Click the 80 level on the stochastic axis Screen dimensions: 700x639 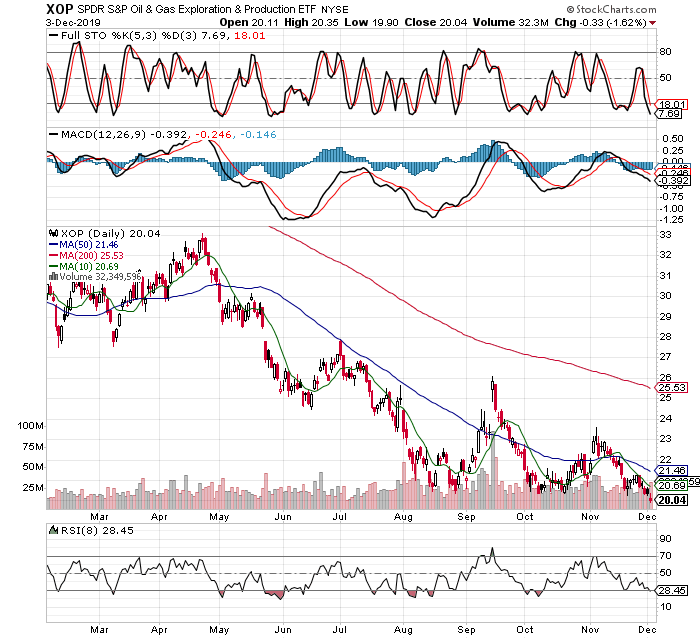[x=665, y=52]
